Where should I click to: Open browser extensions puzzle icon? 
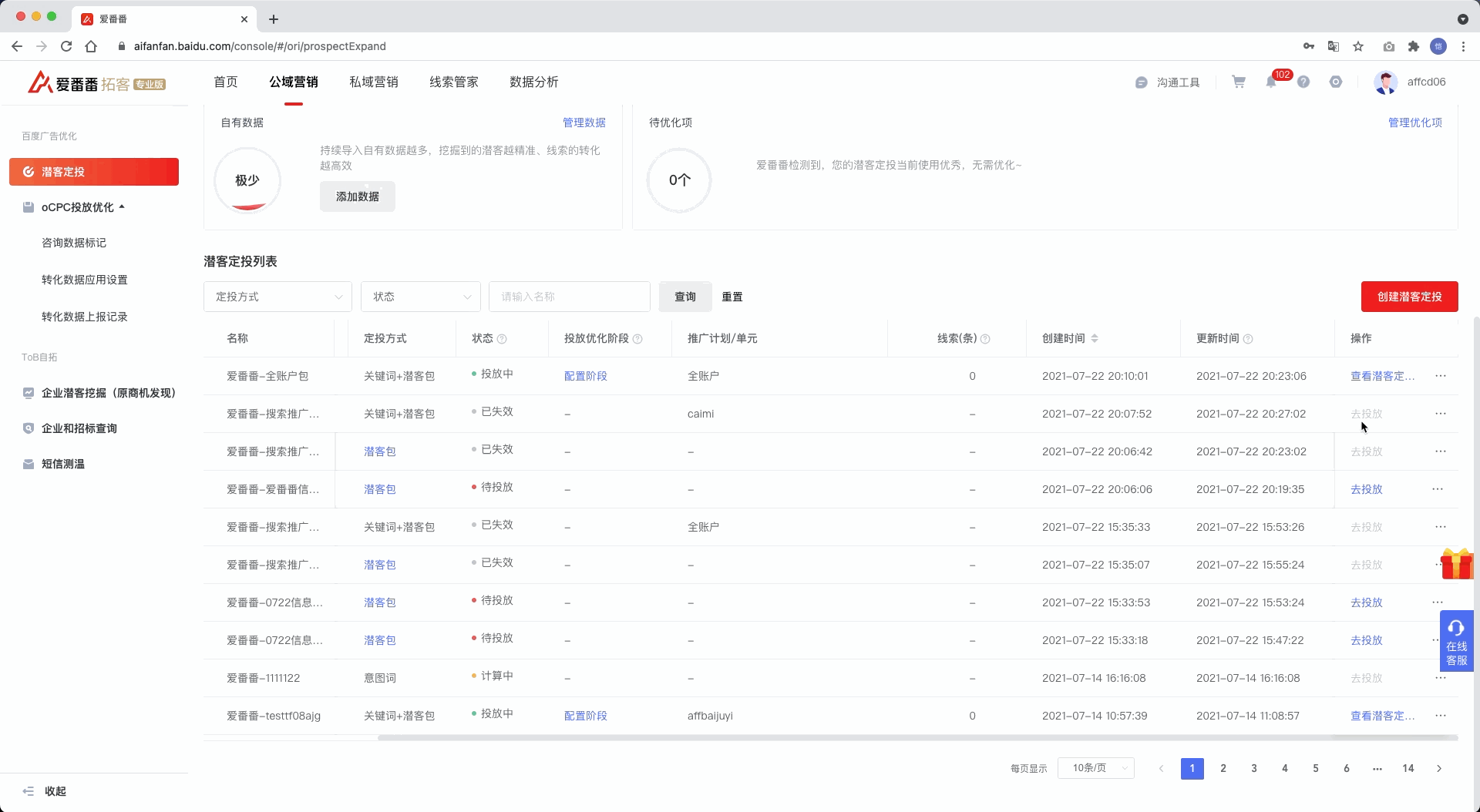click(1414, 46)
